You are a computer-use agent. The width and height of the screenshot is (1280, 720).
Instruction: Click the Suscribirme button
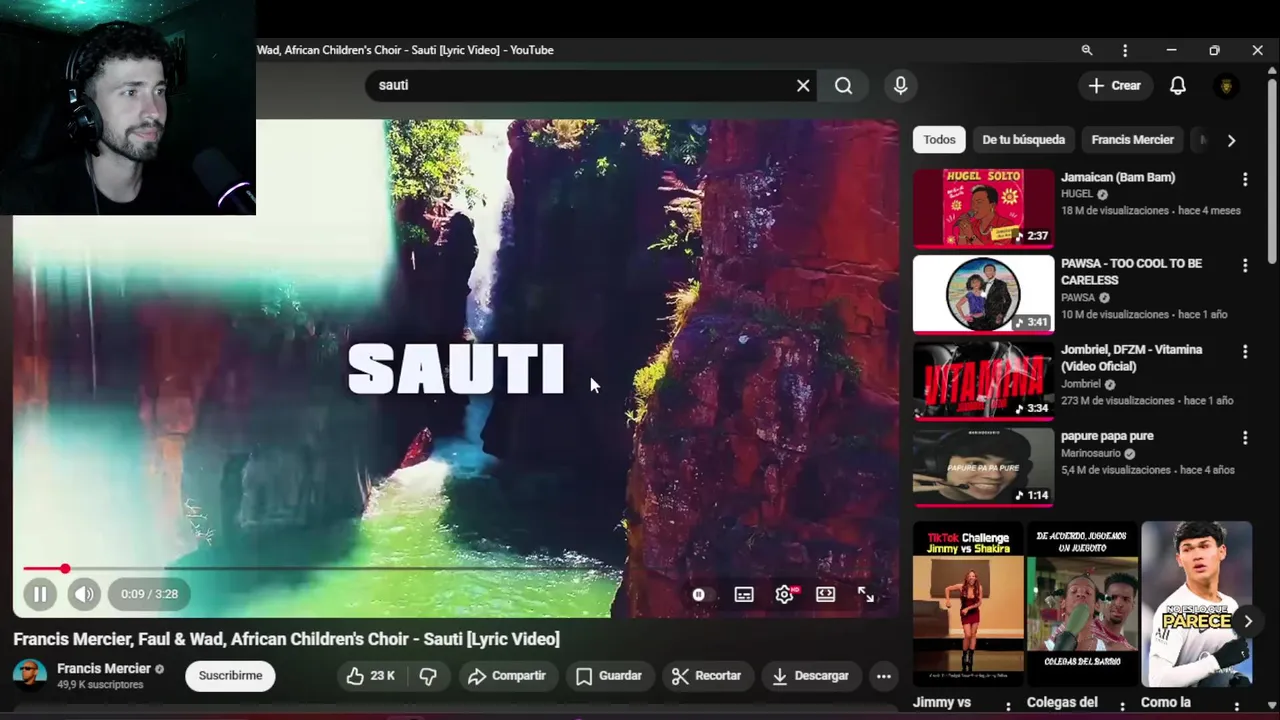[x=230, y=676]
